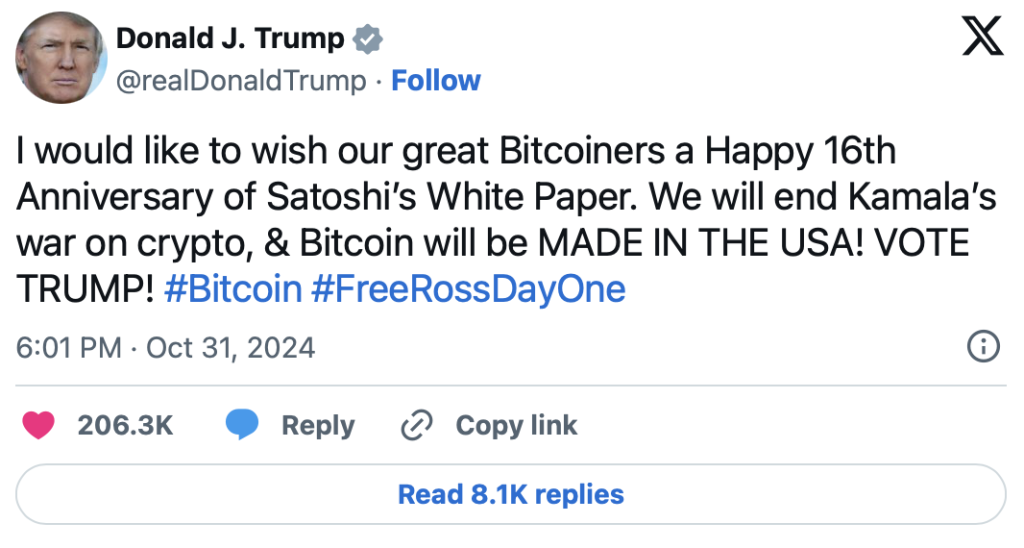Open the #Bitcoin hashtag
The image size is (1024, 548).
click(x=231, y=290)
